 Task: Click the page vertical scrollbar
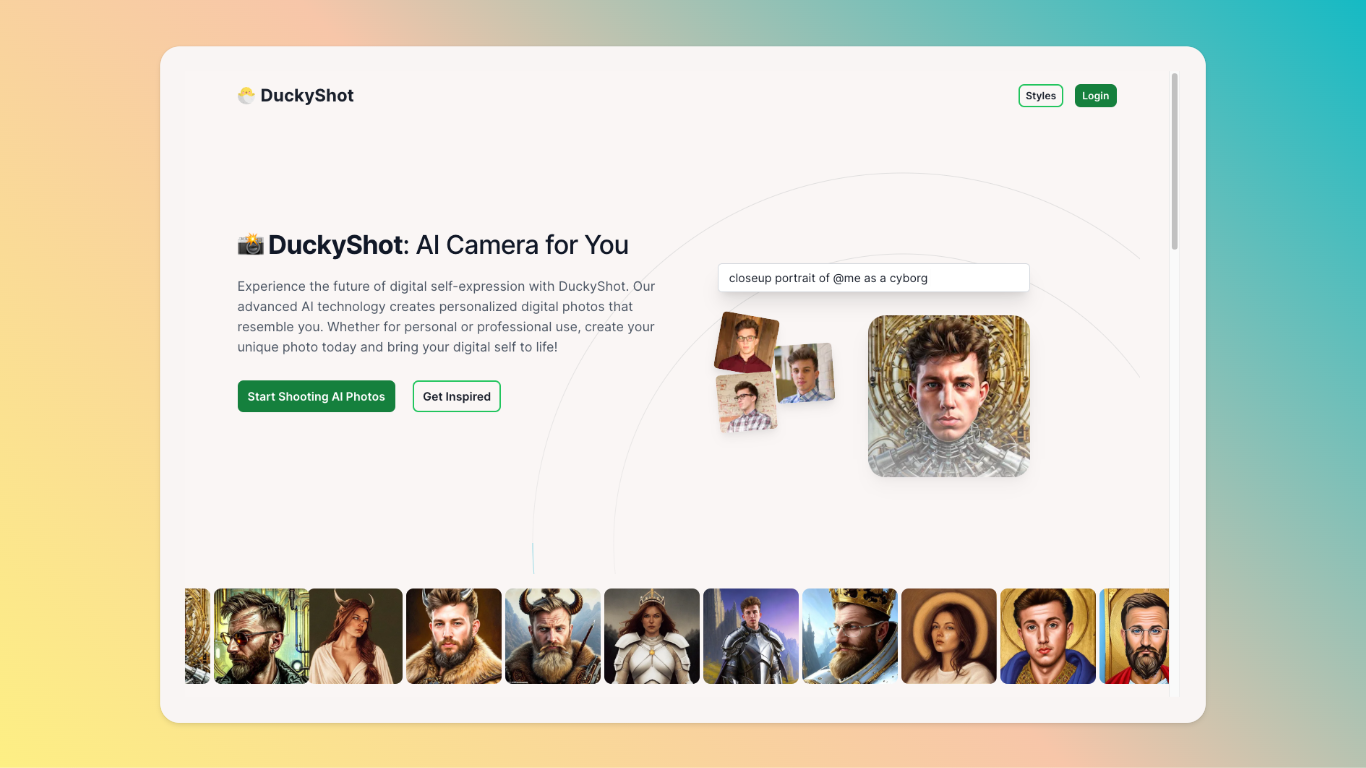[1175, 160]
